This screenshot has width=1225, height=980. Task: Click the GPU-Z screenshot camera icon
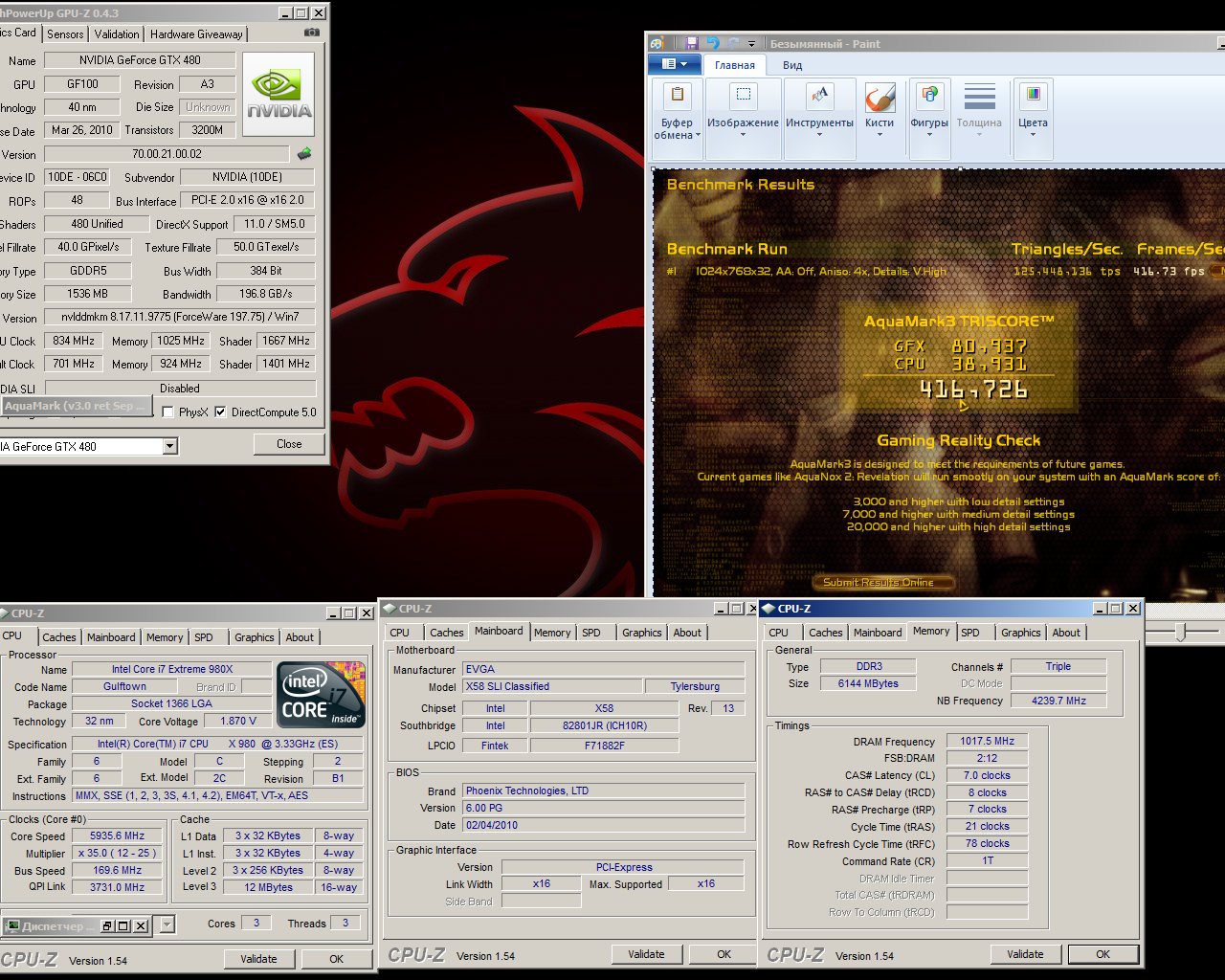312,33
